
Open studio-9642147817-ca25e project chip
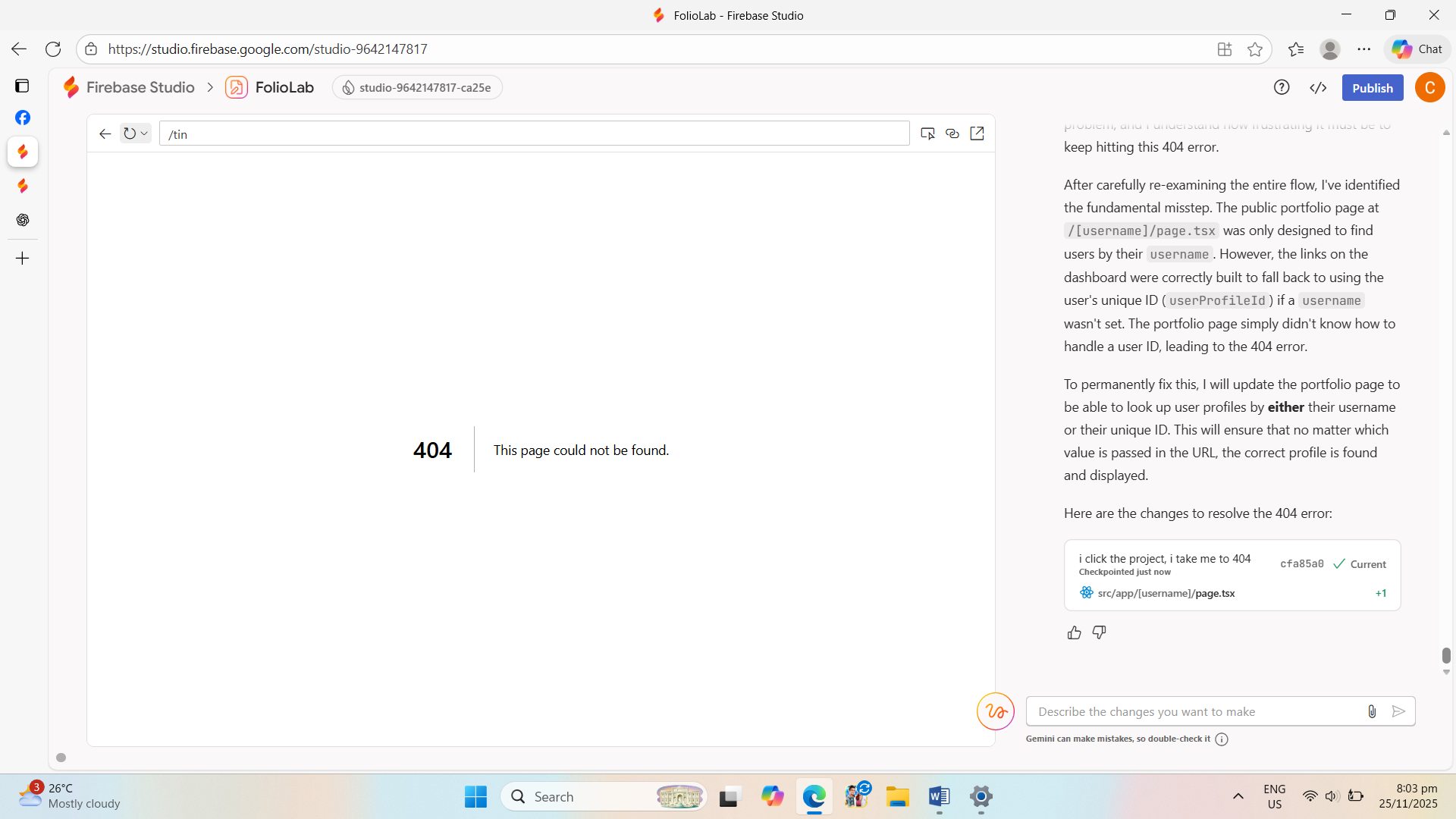pos(417,87)
